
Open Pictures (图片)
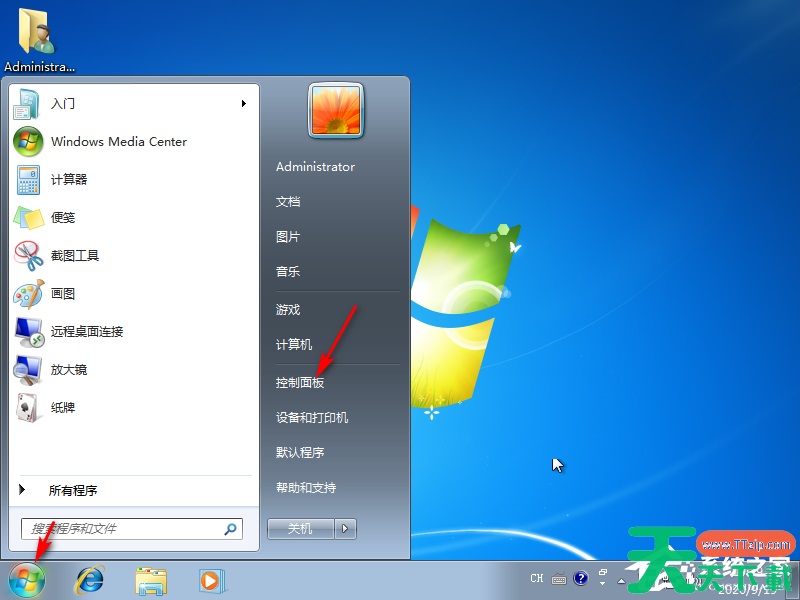click(288, 237)
